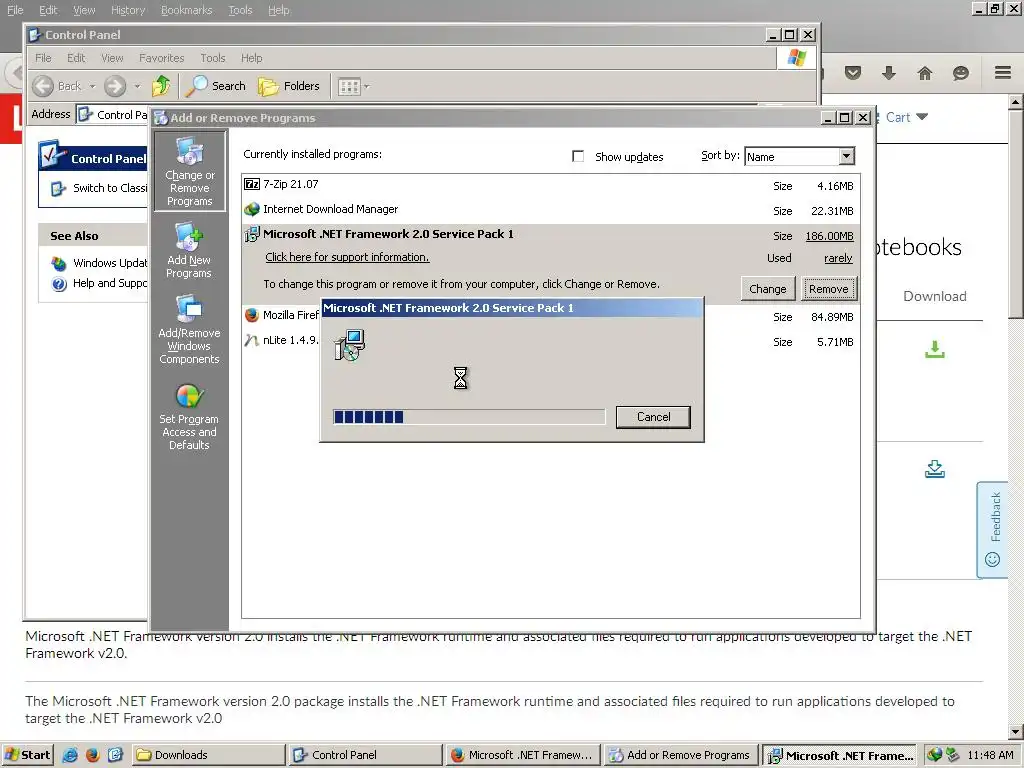Click the Remove button for .NET Framework
This screenshot has height=768, width=1024.
[x=829, y=289]
